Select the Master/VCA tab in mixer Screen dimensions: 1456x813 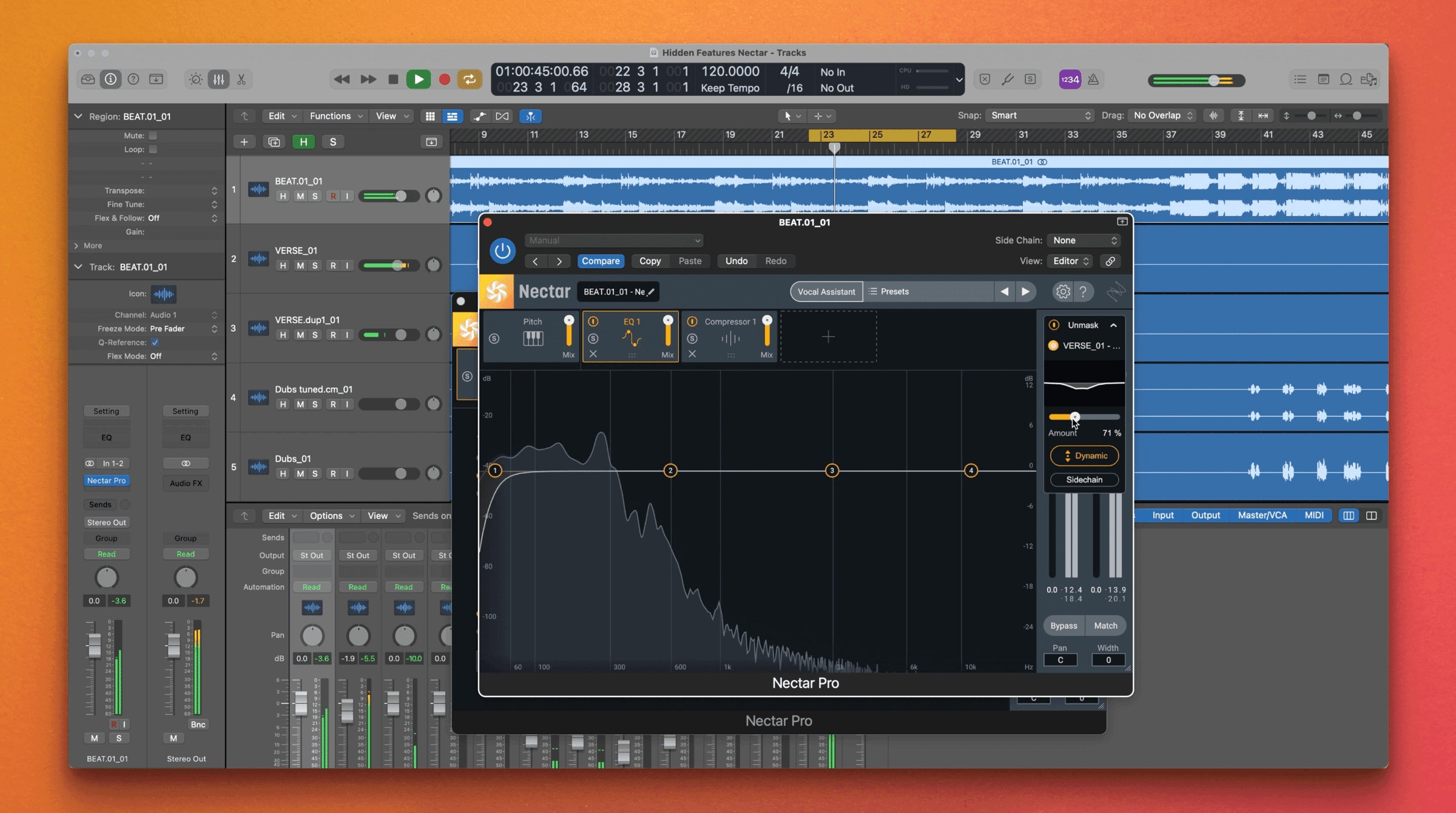1262,515
